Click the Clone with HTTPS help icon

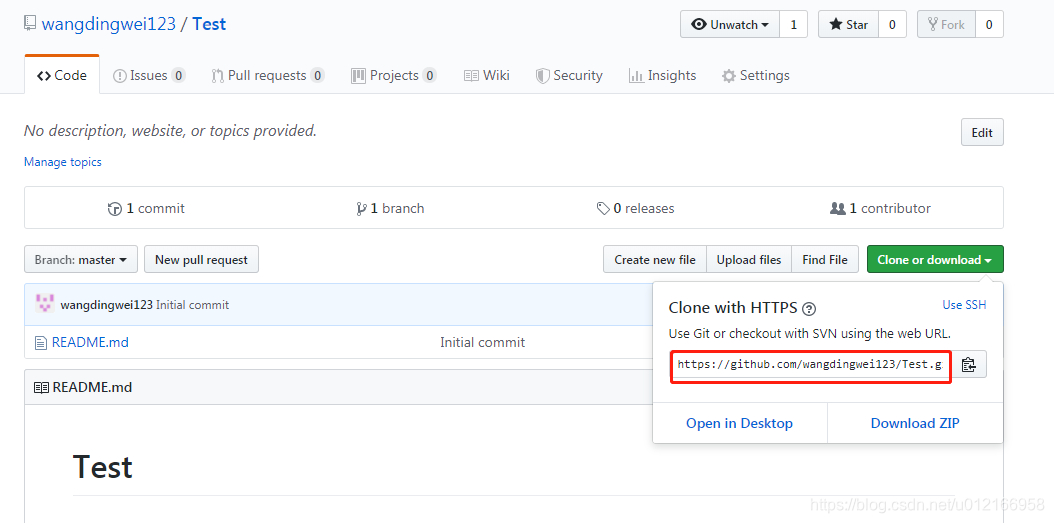coord(809,309)
